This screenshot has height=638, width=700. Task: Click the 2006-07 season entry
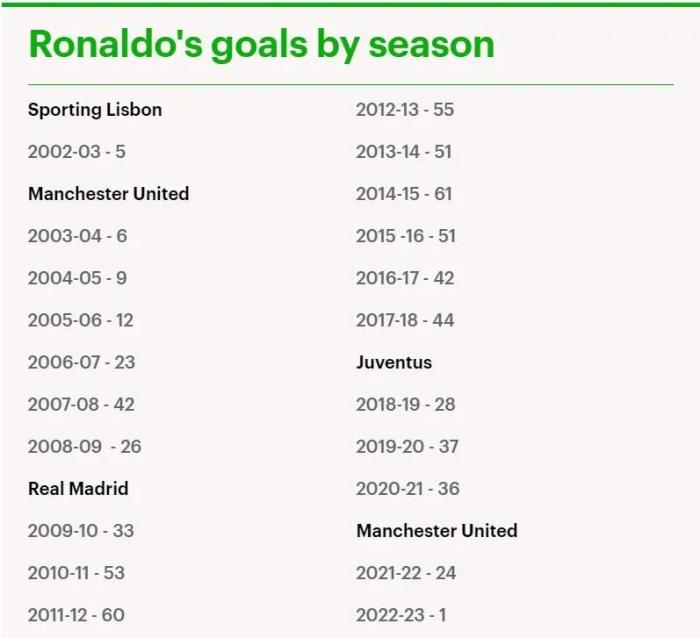point(81,362)
